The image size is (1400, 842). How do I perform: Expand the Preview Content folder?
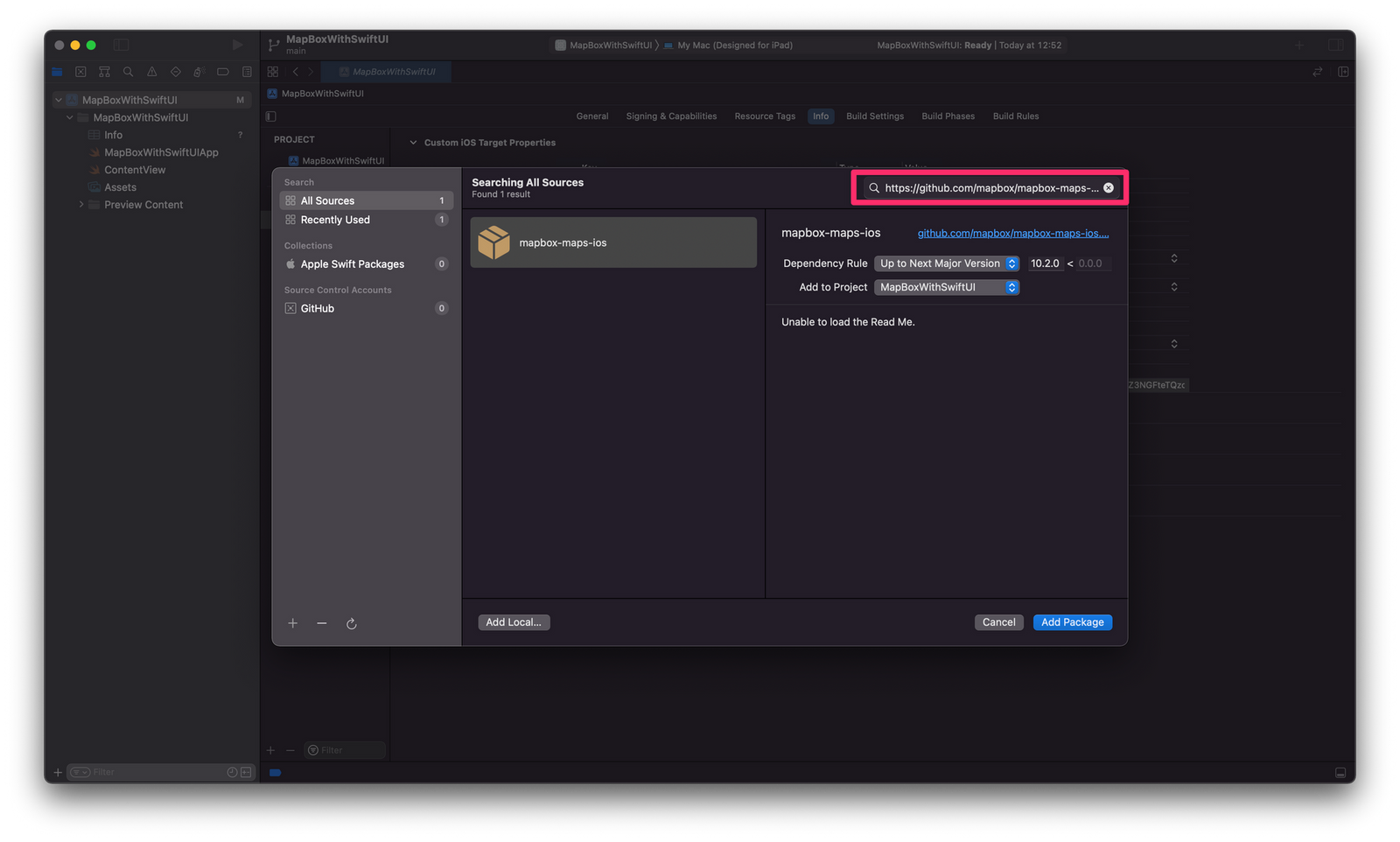(x=81, y=205)
